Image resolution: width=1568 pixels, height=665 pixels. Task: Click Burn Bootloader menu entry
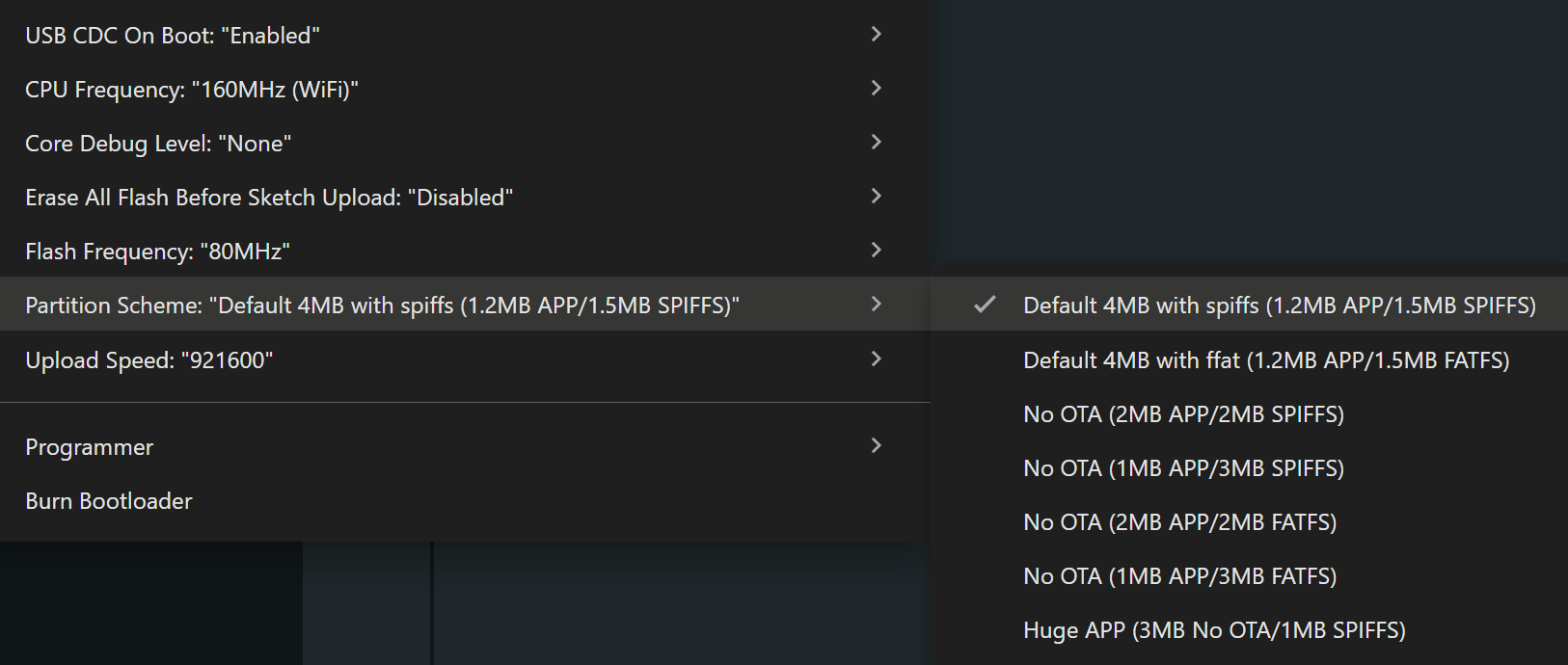pyautogui.click(x=109, y=501)
